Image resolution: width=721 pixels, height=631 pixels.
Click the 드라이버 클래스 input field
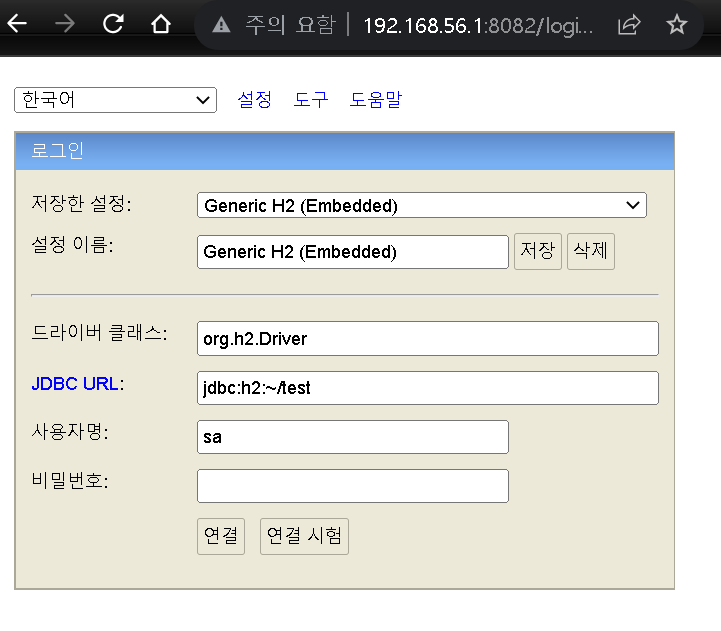(428, 338)
